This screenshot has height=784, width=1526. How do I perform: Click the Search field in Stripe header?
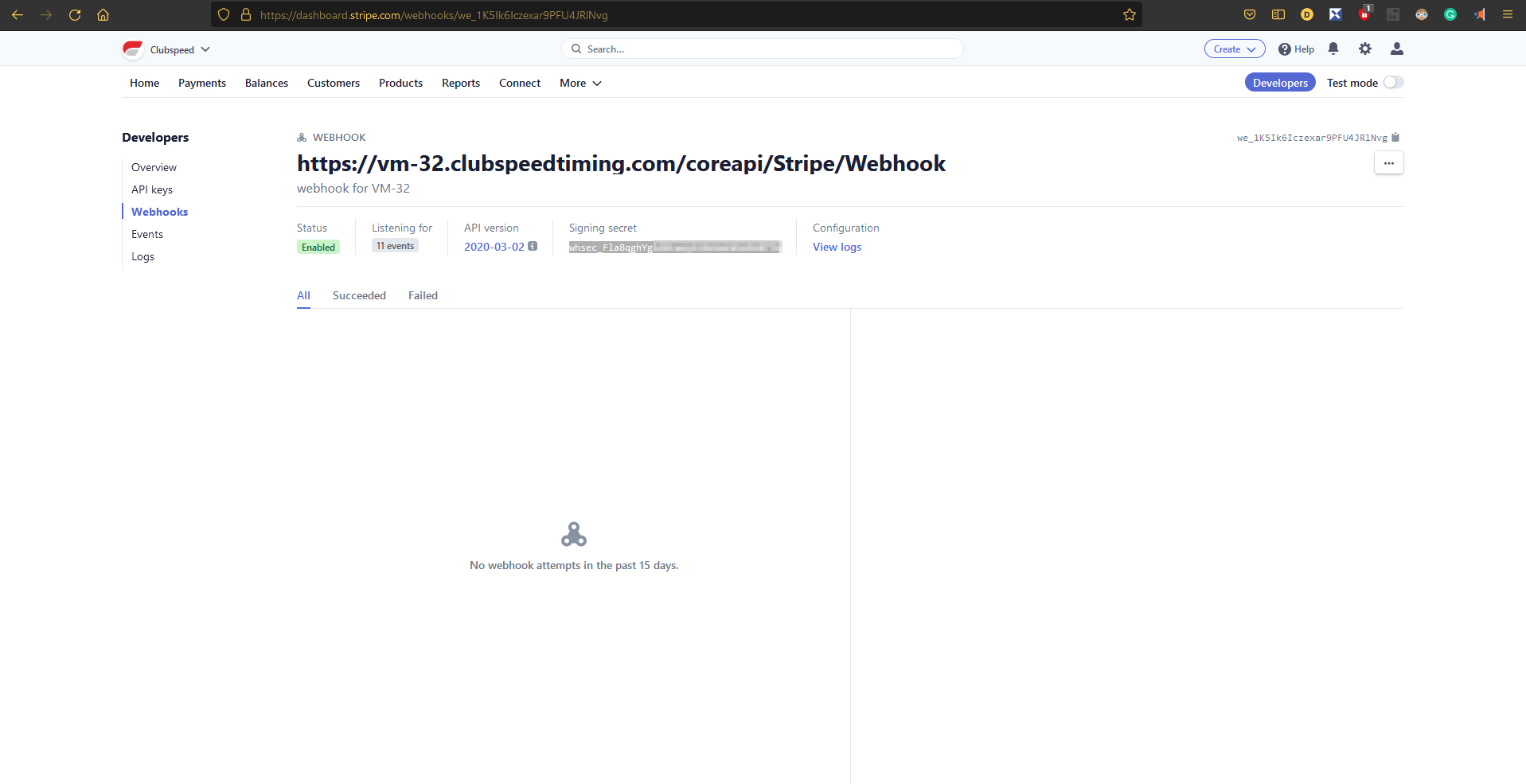[x=763, y=49]
